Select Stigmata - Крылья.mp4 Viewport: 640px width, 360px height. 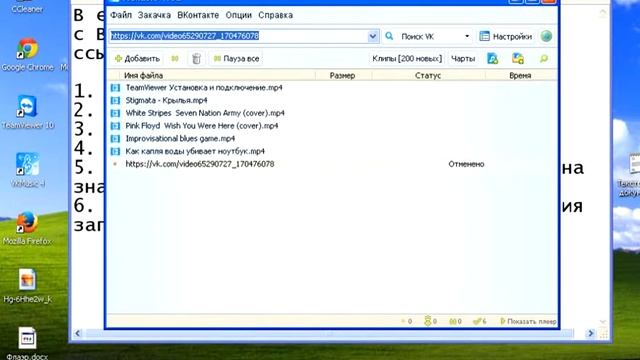(x=167, y=100)
